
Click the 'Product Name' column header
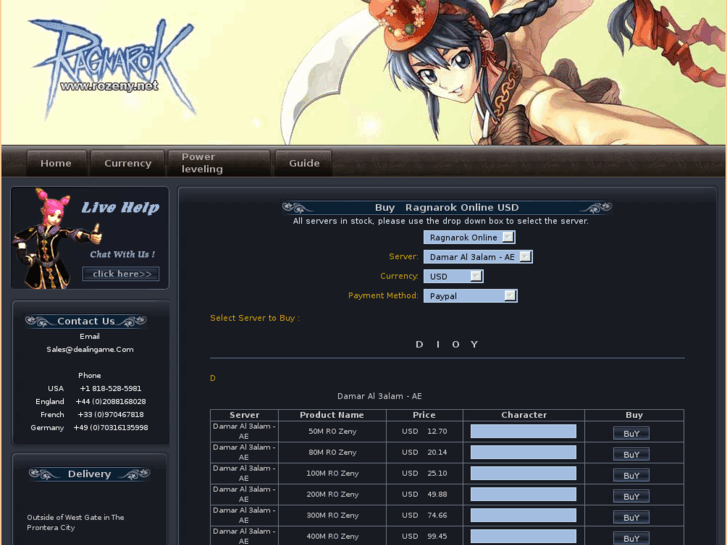click(x=332, y=415)
